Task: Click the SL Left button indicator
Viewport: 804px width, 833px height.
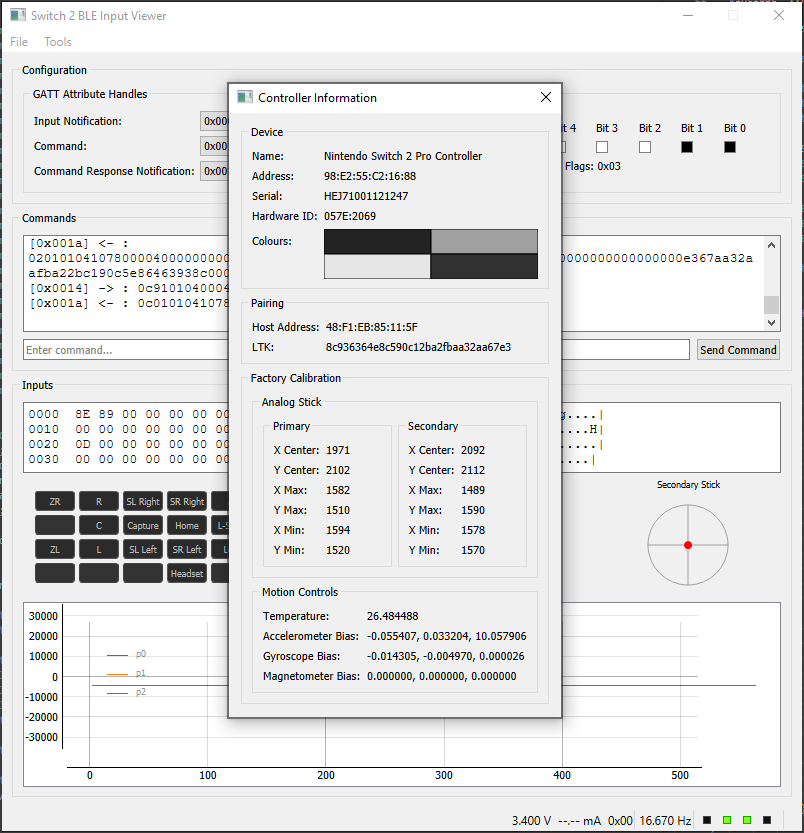Action: (x=143, y=549)
